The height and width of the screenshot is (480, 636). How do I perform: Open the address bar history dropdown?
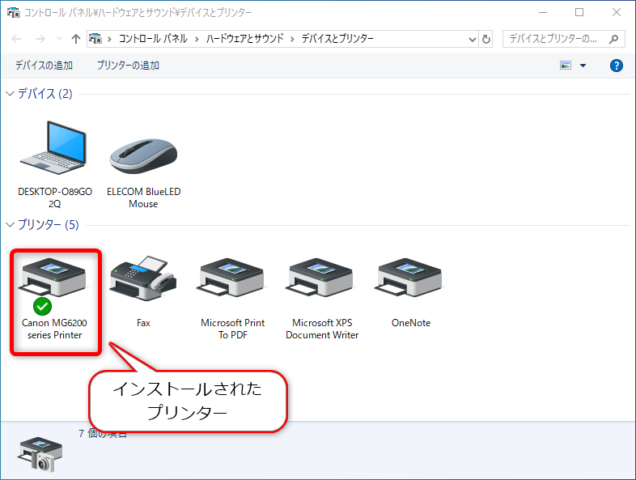coord(472,39)
